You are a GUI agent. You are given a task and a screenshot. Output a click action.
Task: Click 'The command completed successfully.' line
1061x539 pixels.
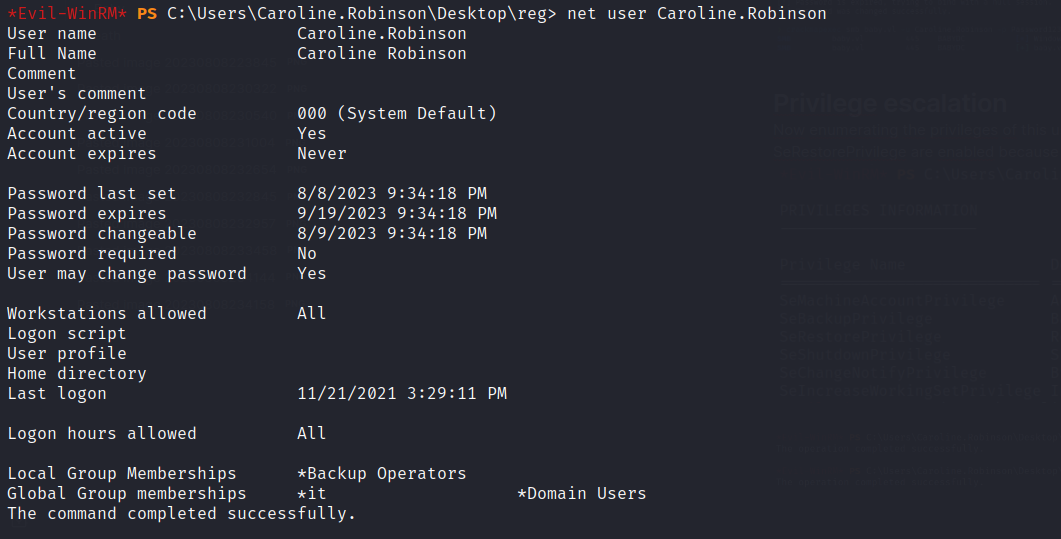[181, 514]
